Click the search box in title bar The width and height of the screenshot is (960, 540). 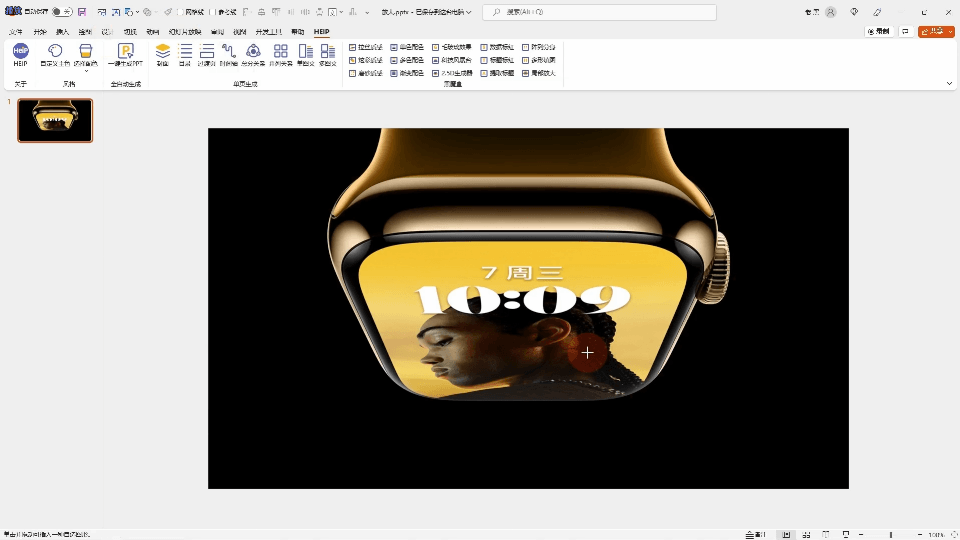pyautogui.click(x=599, y=12)
